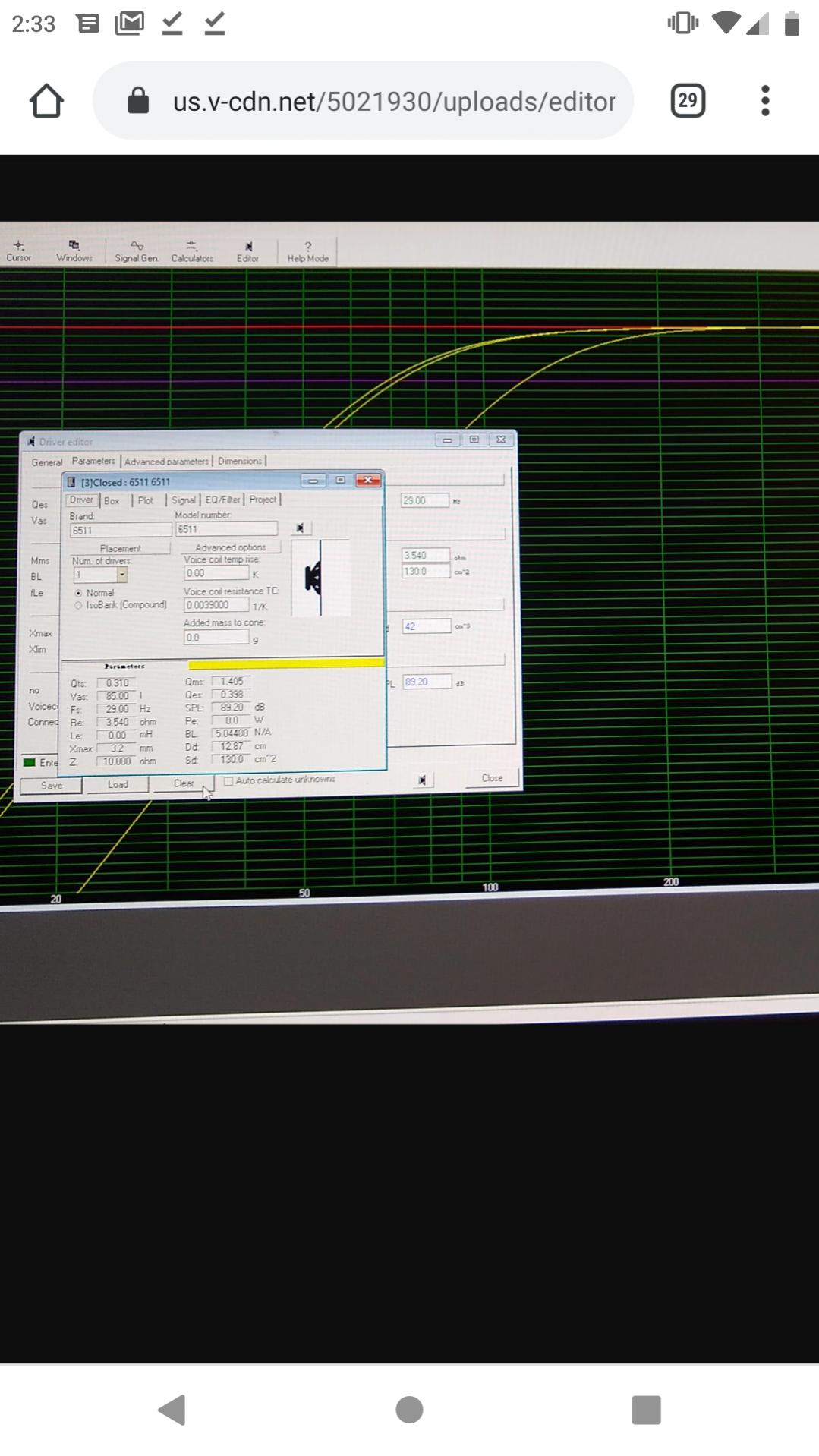Click the yellow bar beside Parameters
The height and width of the screenshot is (1456, 819).
(x=286, y=663)
